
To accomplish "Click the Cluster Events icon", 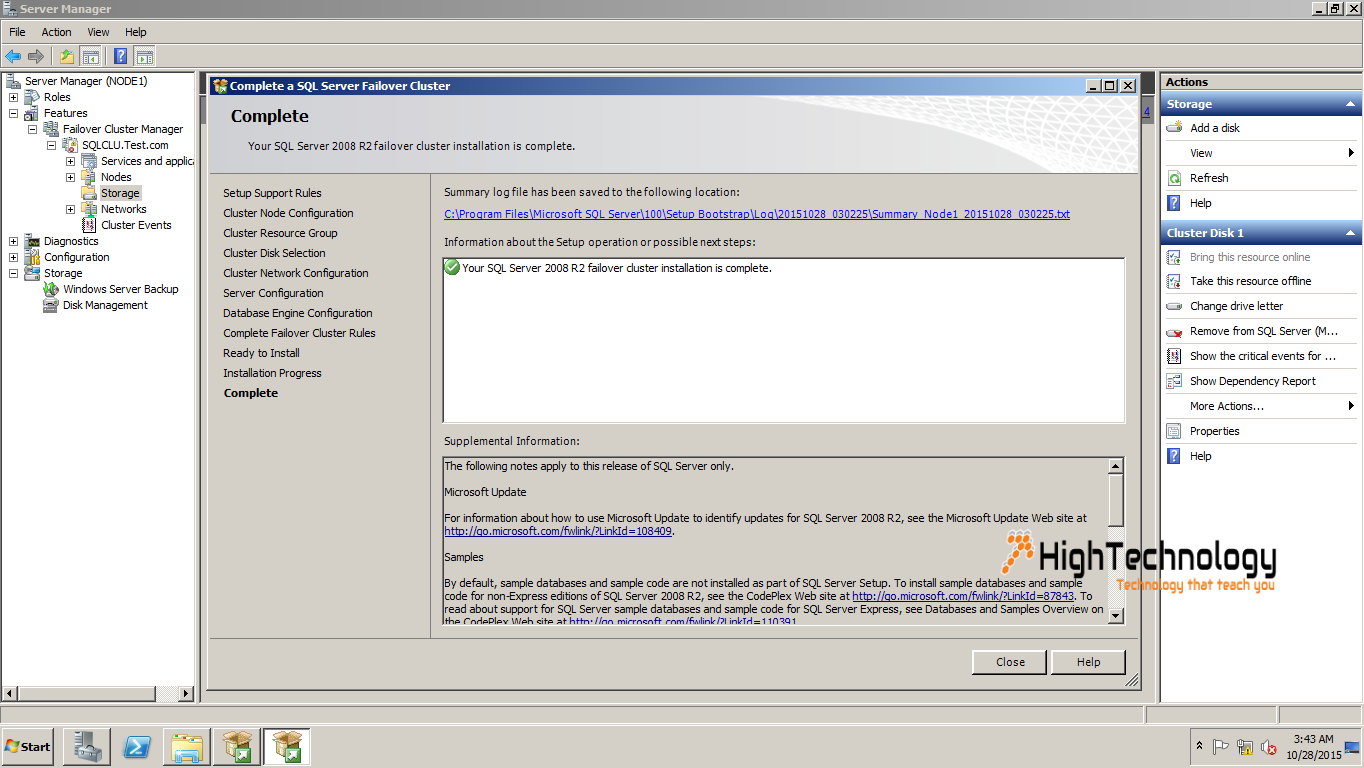I will point(90,225).
